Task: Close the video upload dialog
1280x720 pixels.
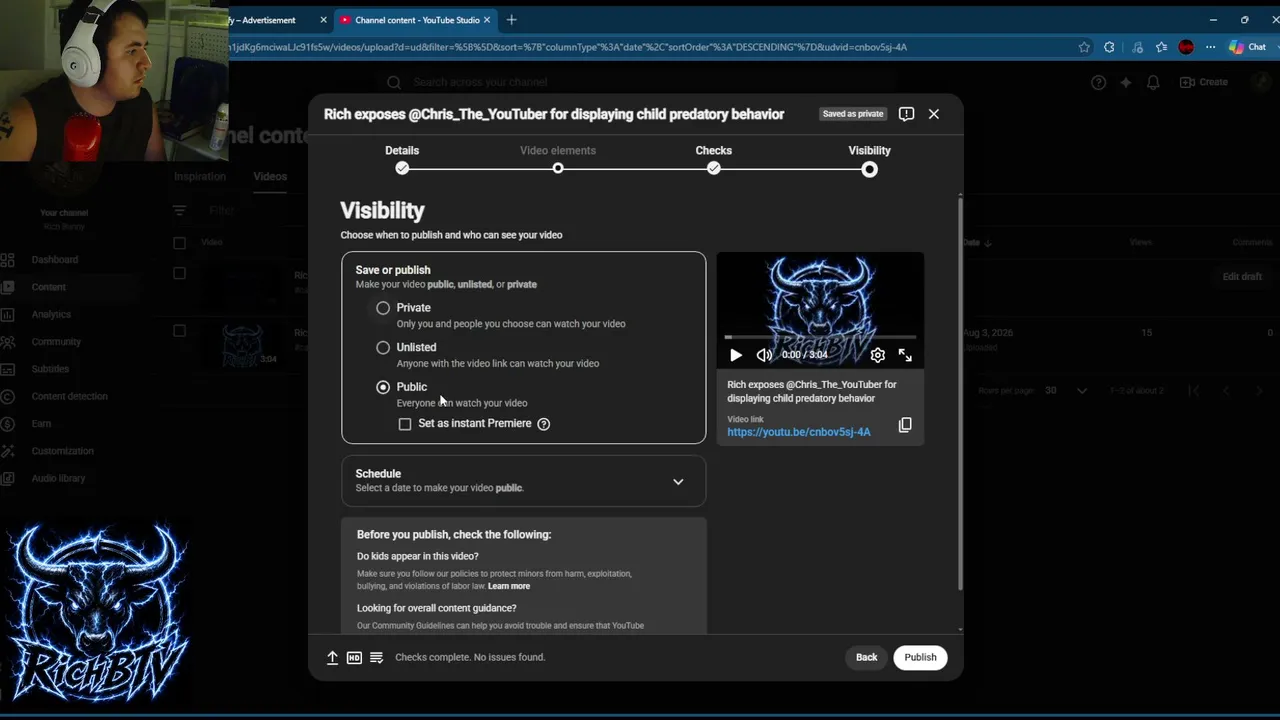Action: point(934,114)
